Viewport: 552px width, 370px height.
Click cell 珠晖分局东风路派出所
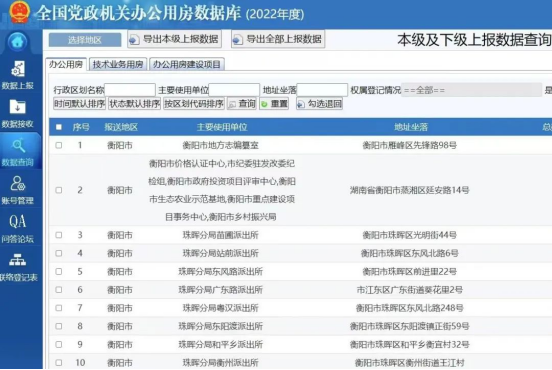221,271
